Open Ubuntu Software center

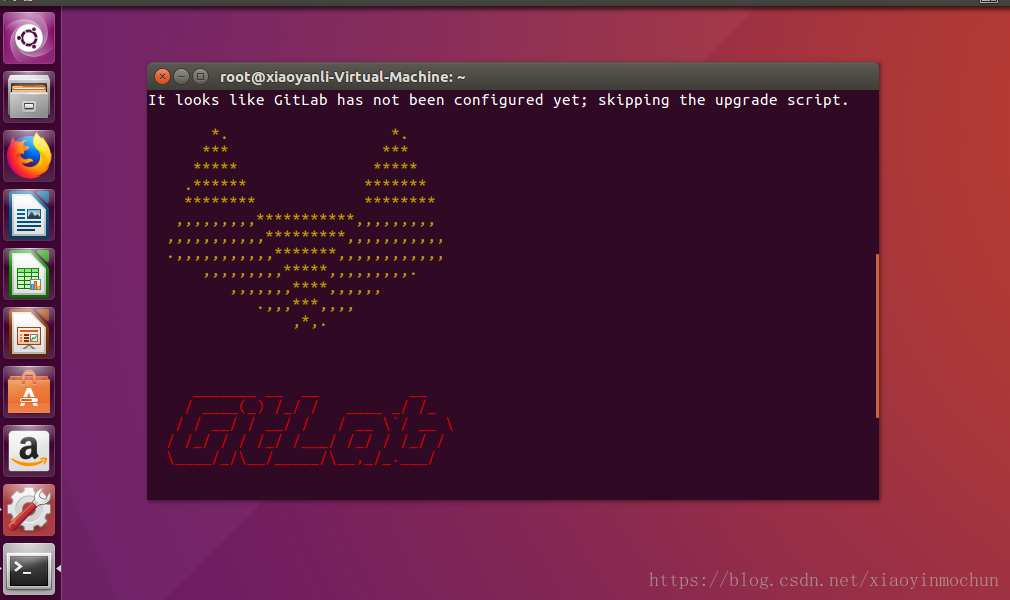click(x=29, y=392)
